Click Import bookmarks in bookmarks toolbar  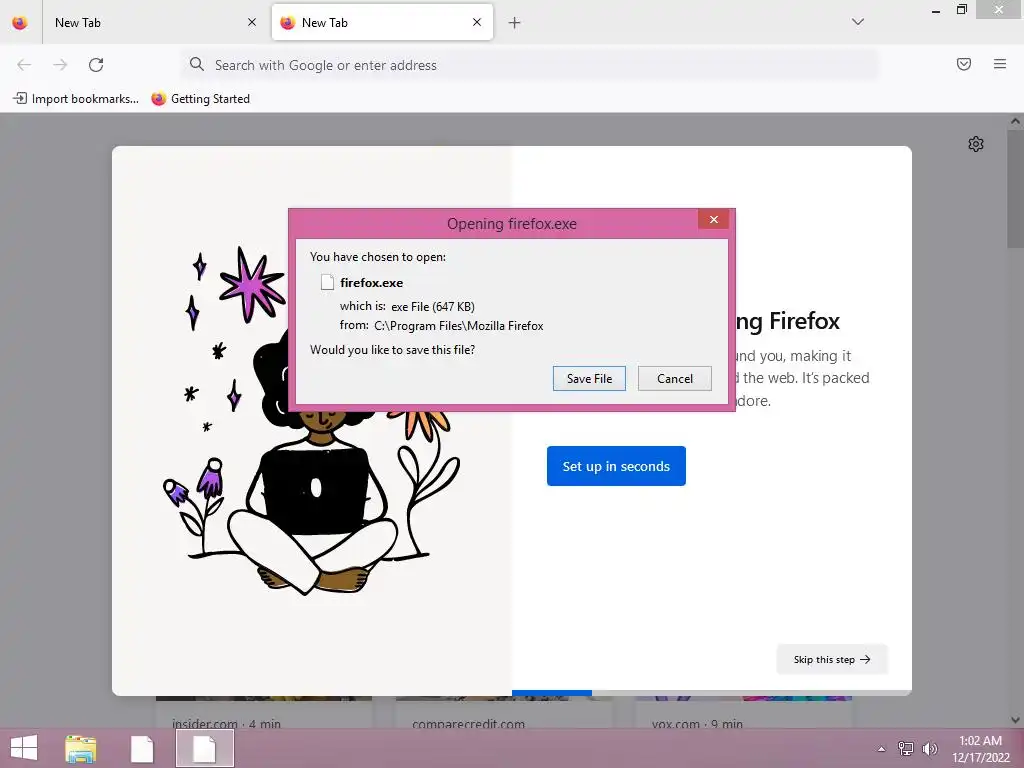click(x=76, y=99)
